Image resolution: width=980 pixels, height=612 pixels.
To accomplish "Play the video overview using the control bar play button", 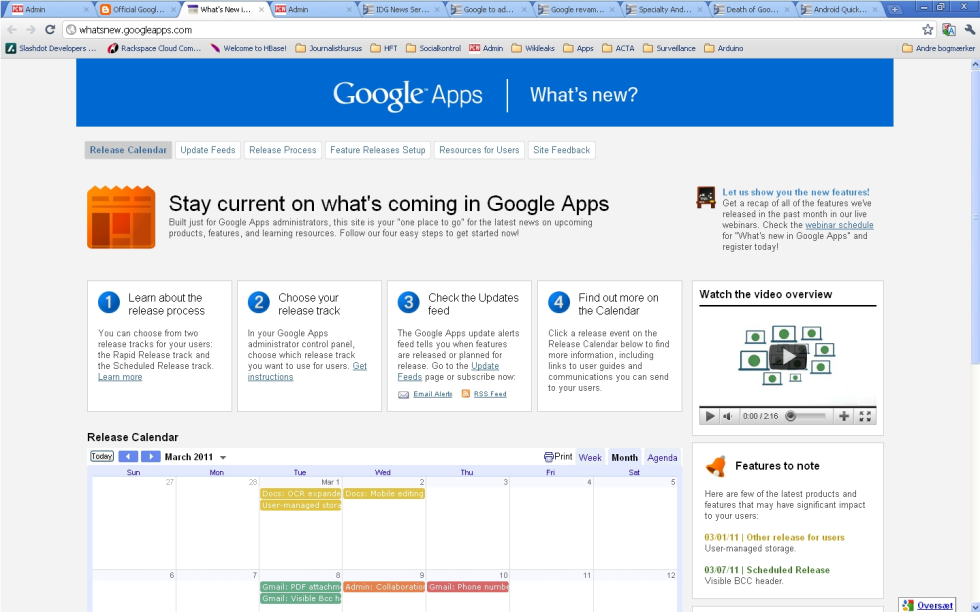I will click(x=710, y=416).
